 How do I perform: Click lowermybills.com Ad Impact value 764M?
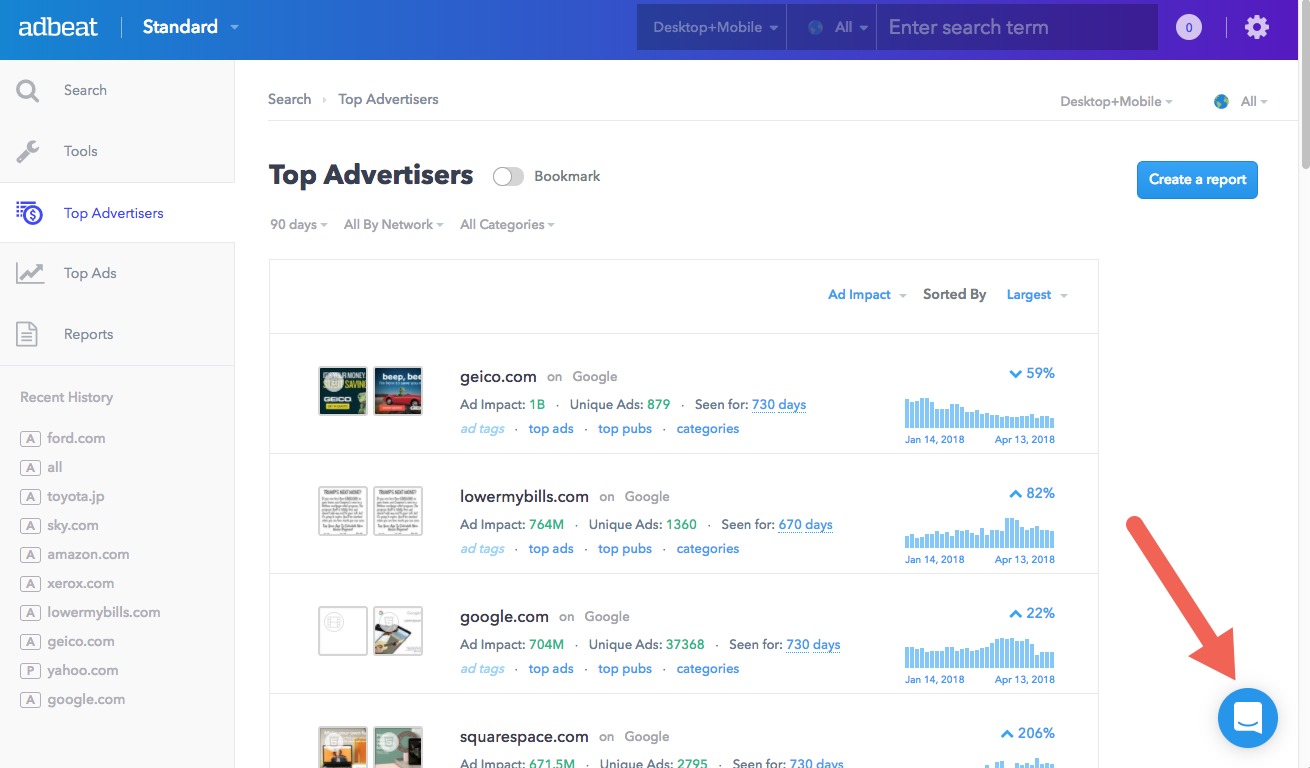(547, 525)
